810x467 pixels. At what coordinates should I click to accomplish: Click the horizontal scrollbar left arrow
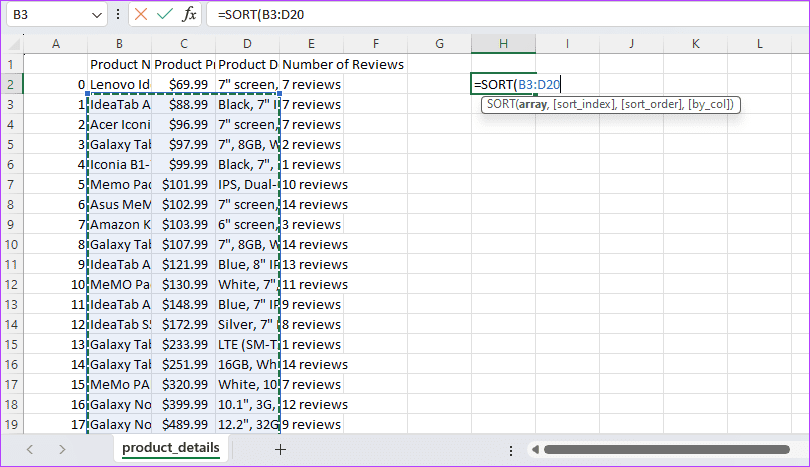535,449
